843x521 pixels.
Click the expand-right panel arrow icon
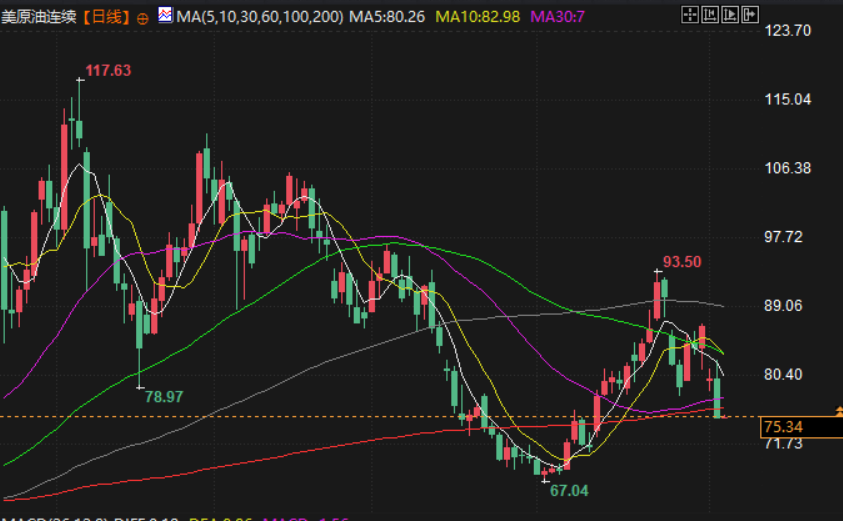pyautogui.click(x=750, y=15)
